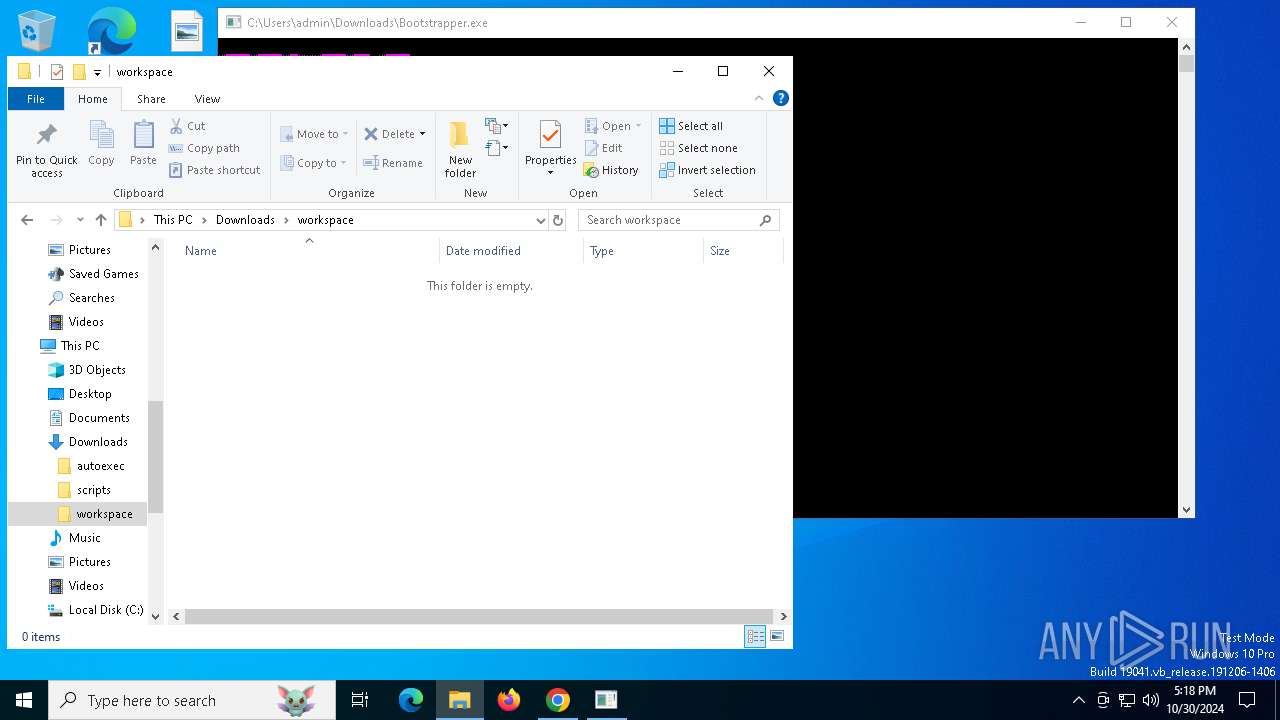Click quick access Properties checkmark in title bar

pyautogui.click(x=57, y=72)
